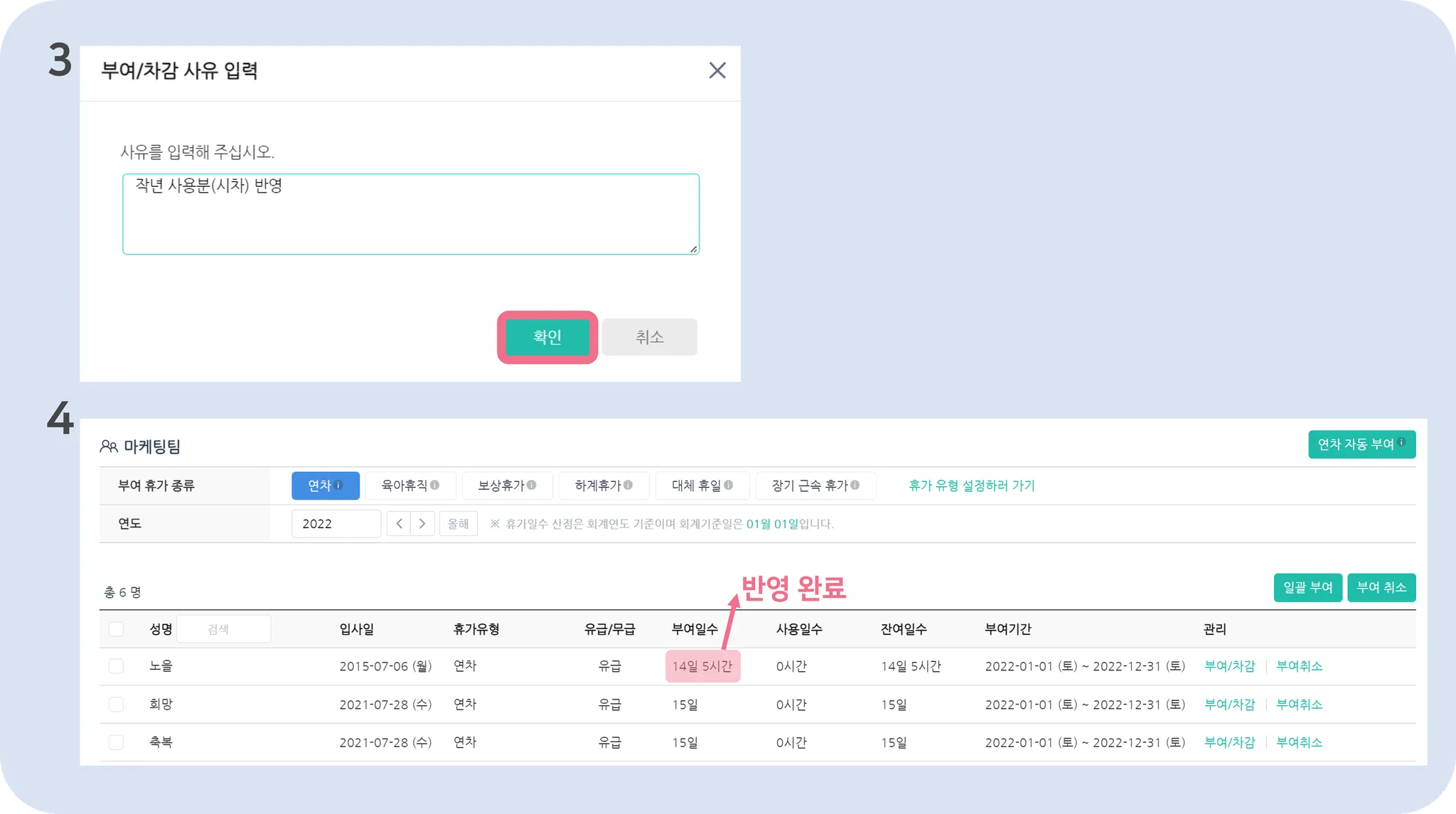Go to previous year with left chevron
1456x814 pixels.
click(399, 524)
